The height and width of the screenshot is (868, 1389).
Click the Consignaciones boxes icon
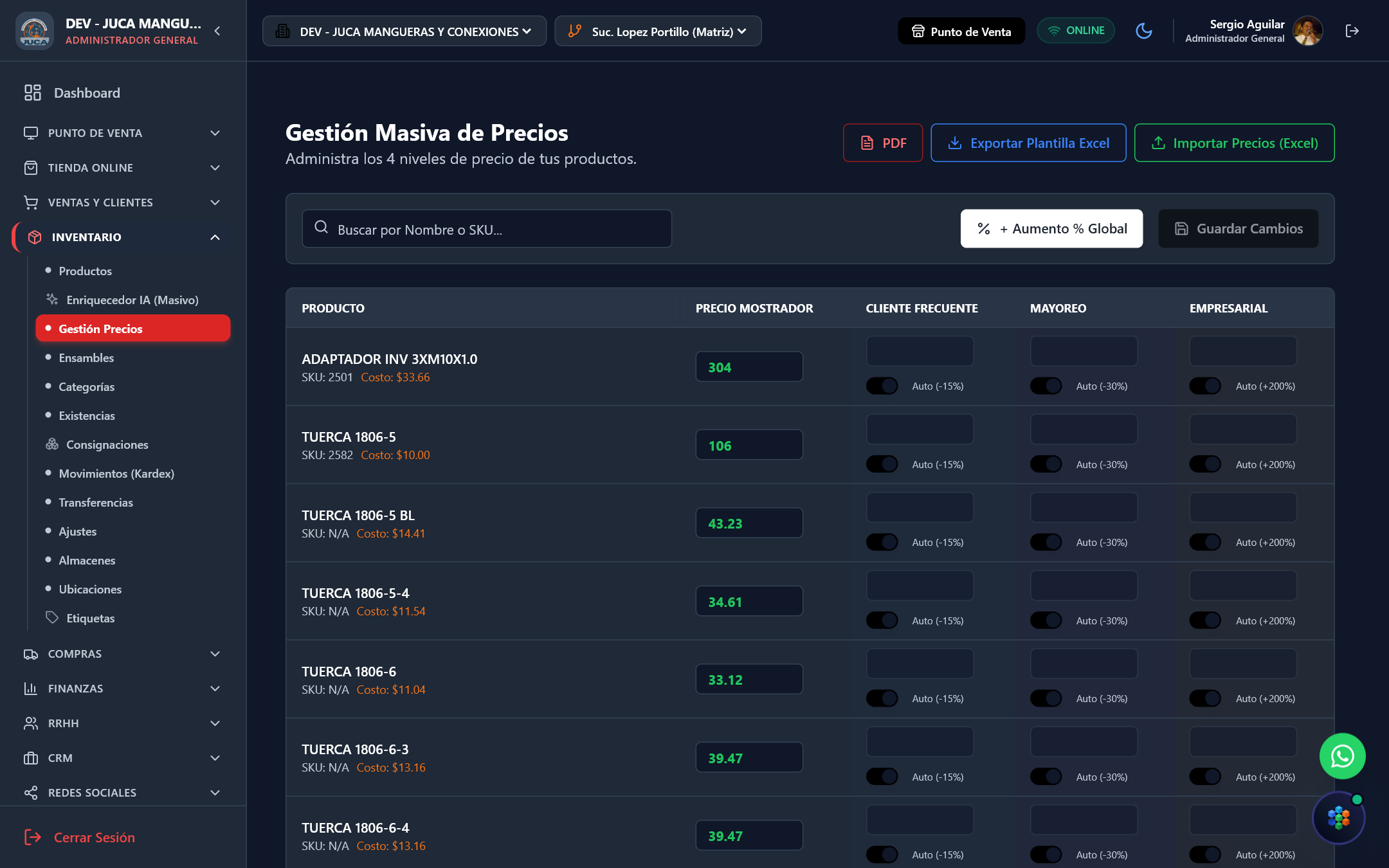(x=52, y=444)
